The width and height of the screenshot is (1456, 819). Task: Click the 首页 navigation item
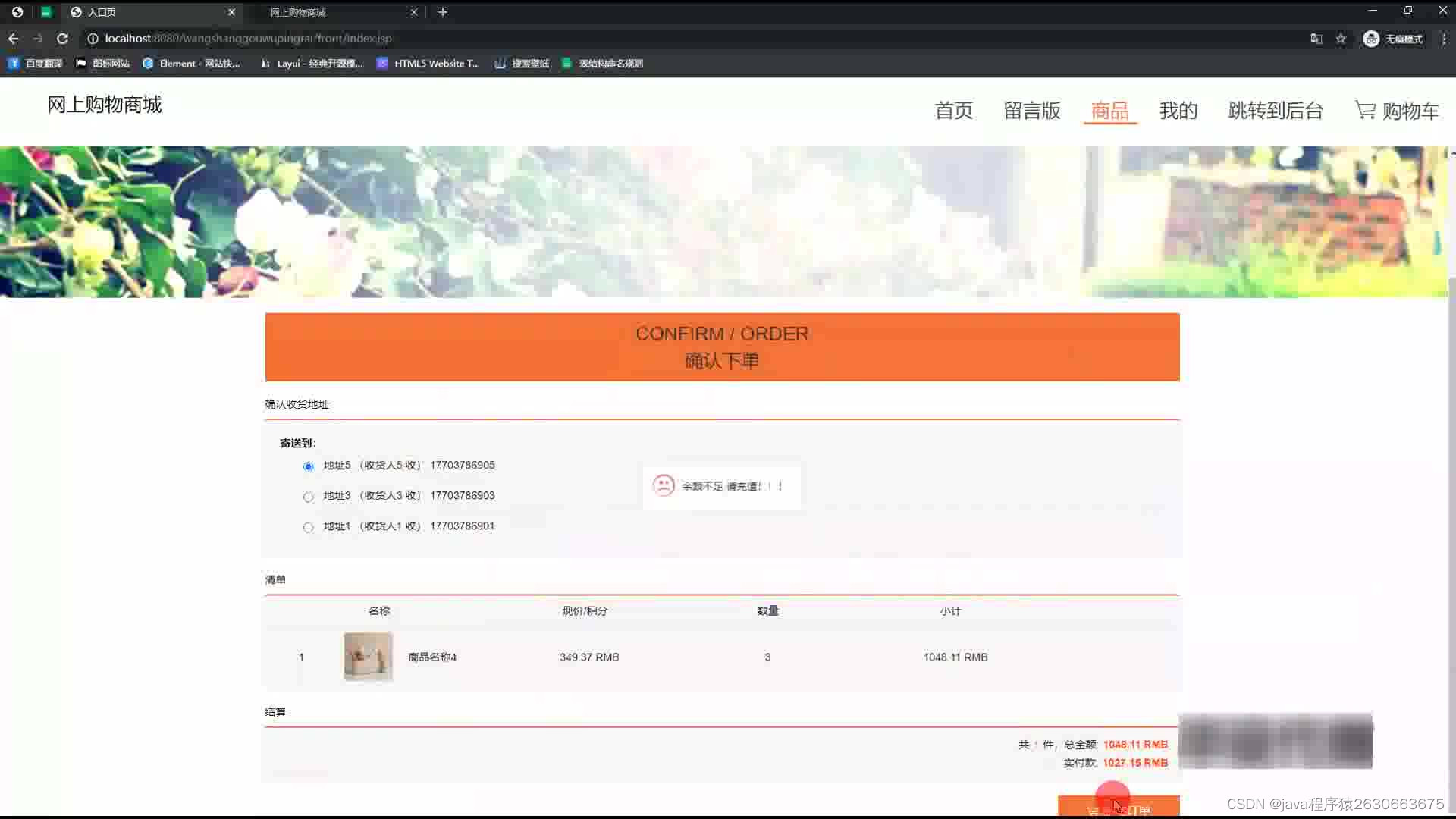[x=953, y=110]
